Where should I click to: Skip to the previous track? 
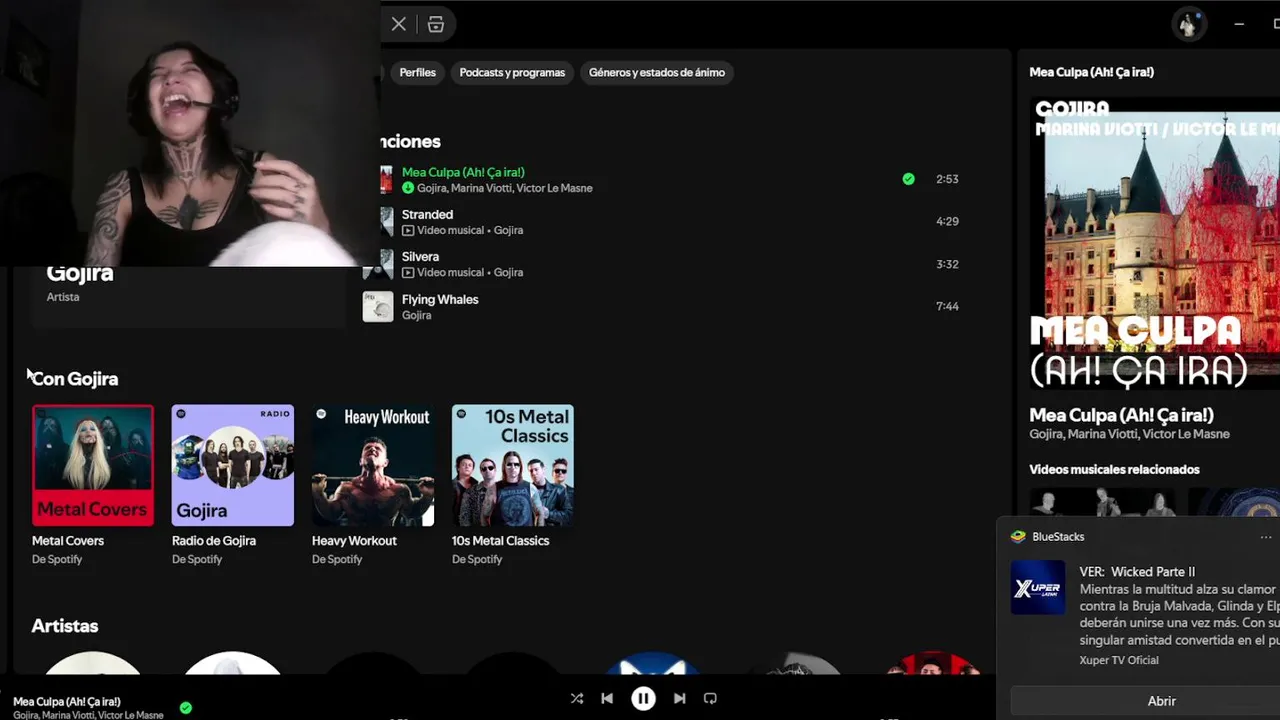click(607, 699)
